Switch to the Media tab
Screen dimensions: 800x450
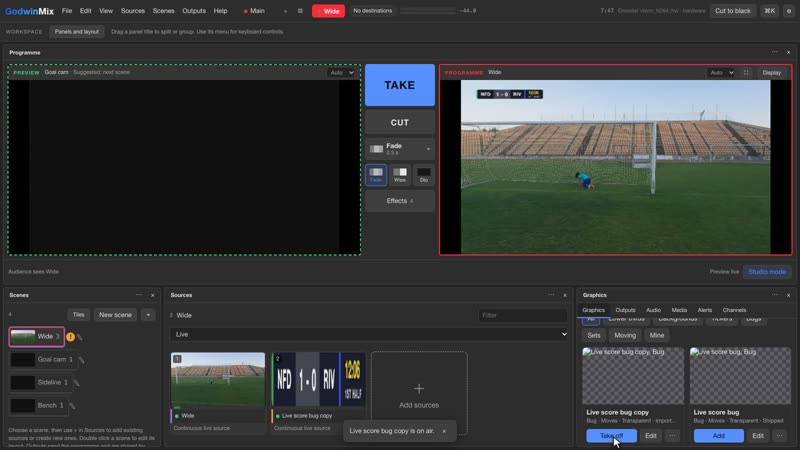click(x=679, y=310)
